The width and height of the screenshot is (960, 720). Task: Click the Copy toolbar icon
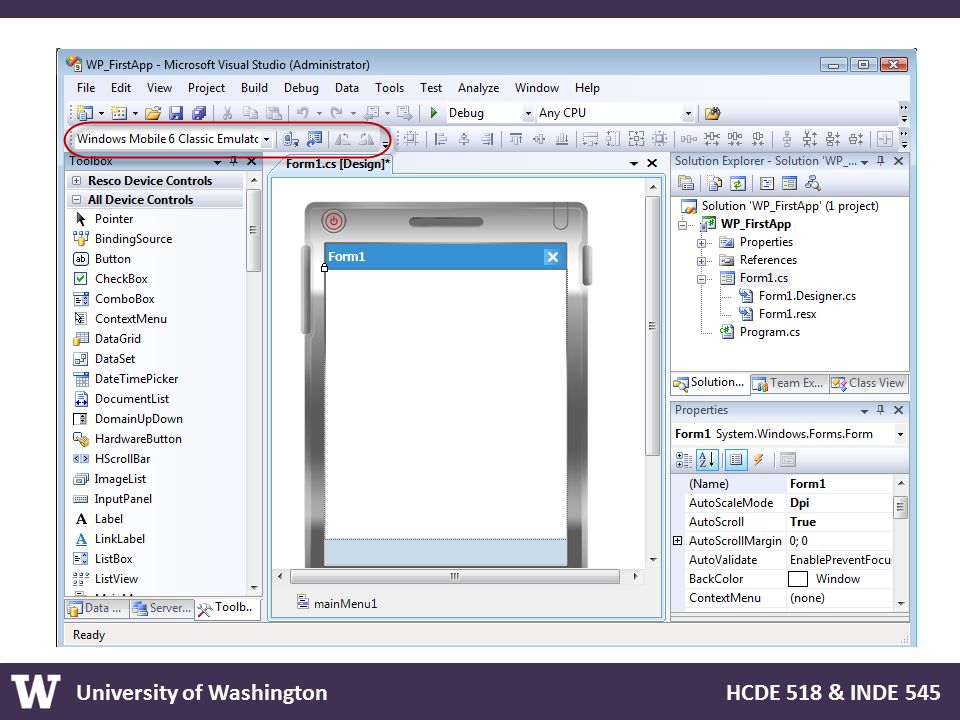(250, 113)
